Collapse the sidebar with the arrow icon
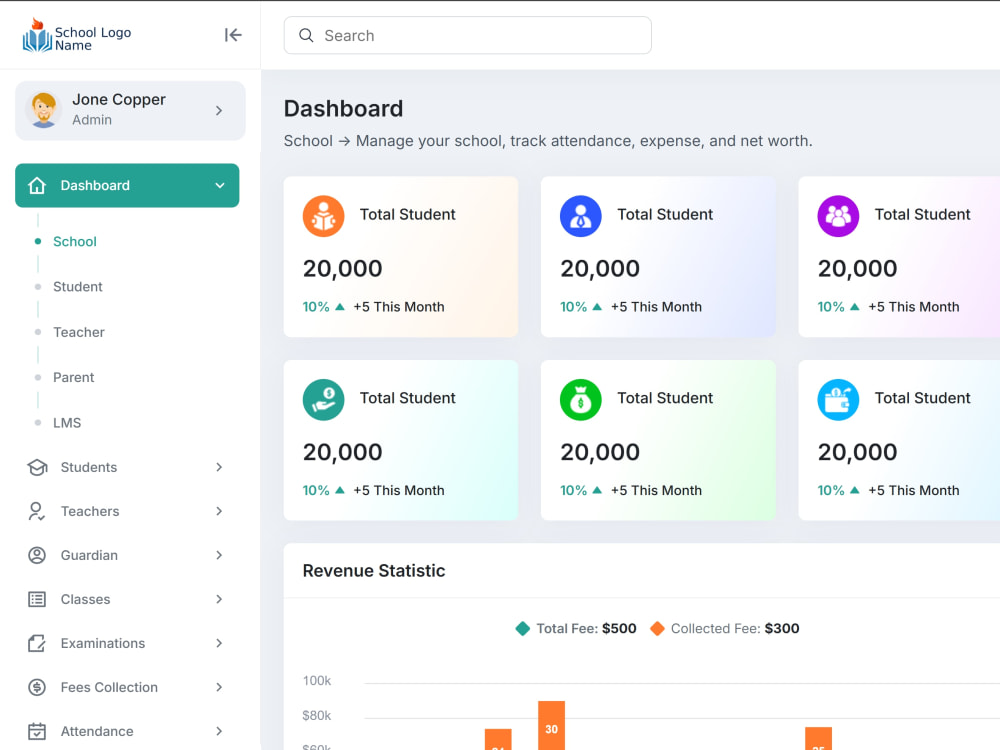This screenshot has width=1000, height=750. 233,35
